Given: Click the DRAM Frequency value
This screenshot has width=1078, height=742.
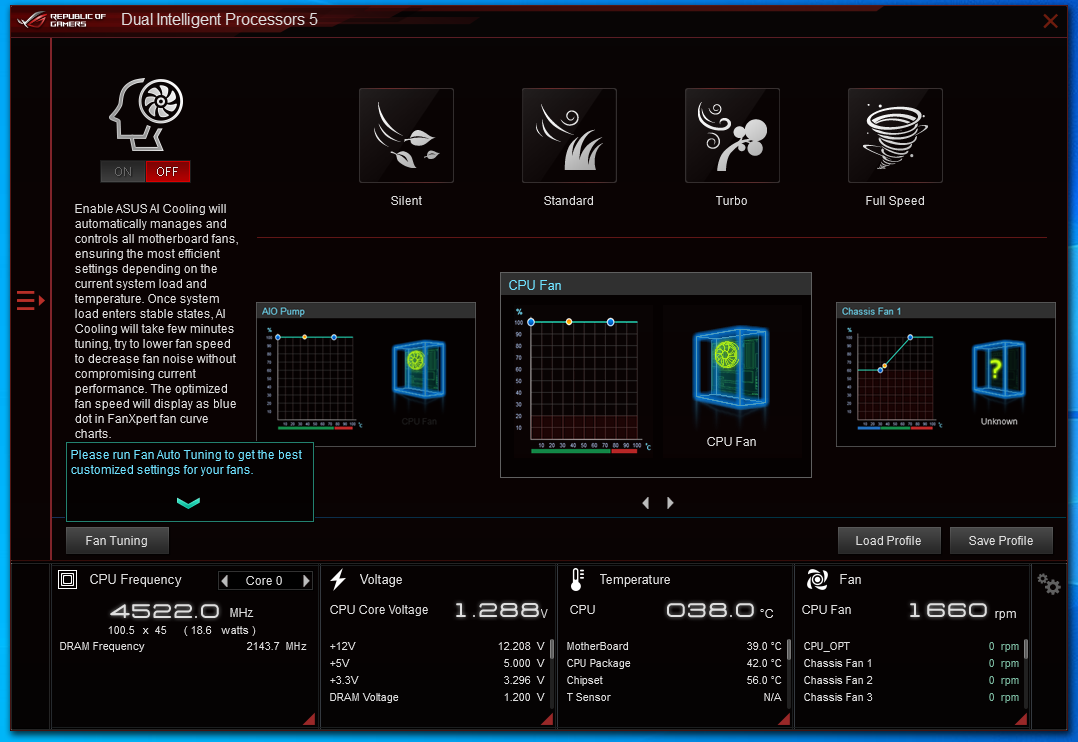Looking at the screenshot, I should (276, 646).
